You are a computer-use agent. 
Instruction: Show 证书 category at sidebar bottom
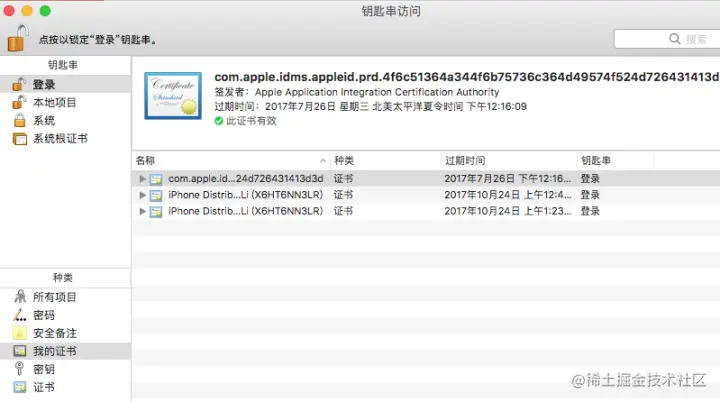(65, 387)
